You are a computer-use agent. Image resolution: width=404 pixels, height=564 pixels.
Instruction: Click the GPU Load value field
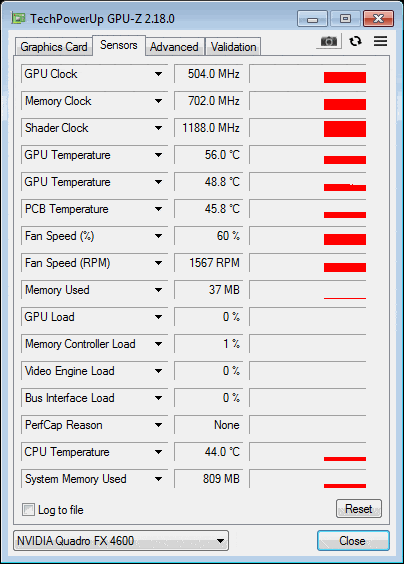click(x=209, y=317)
